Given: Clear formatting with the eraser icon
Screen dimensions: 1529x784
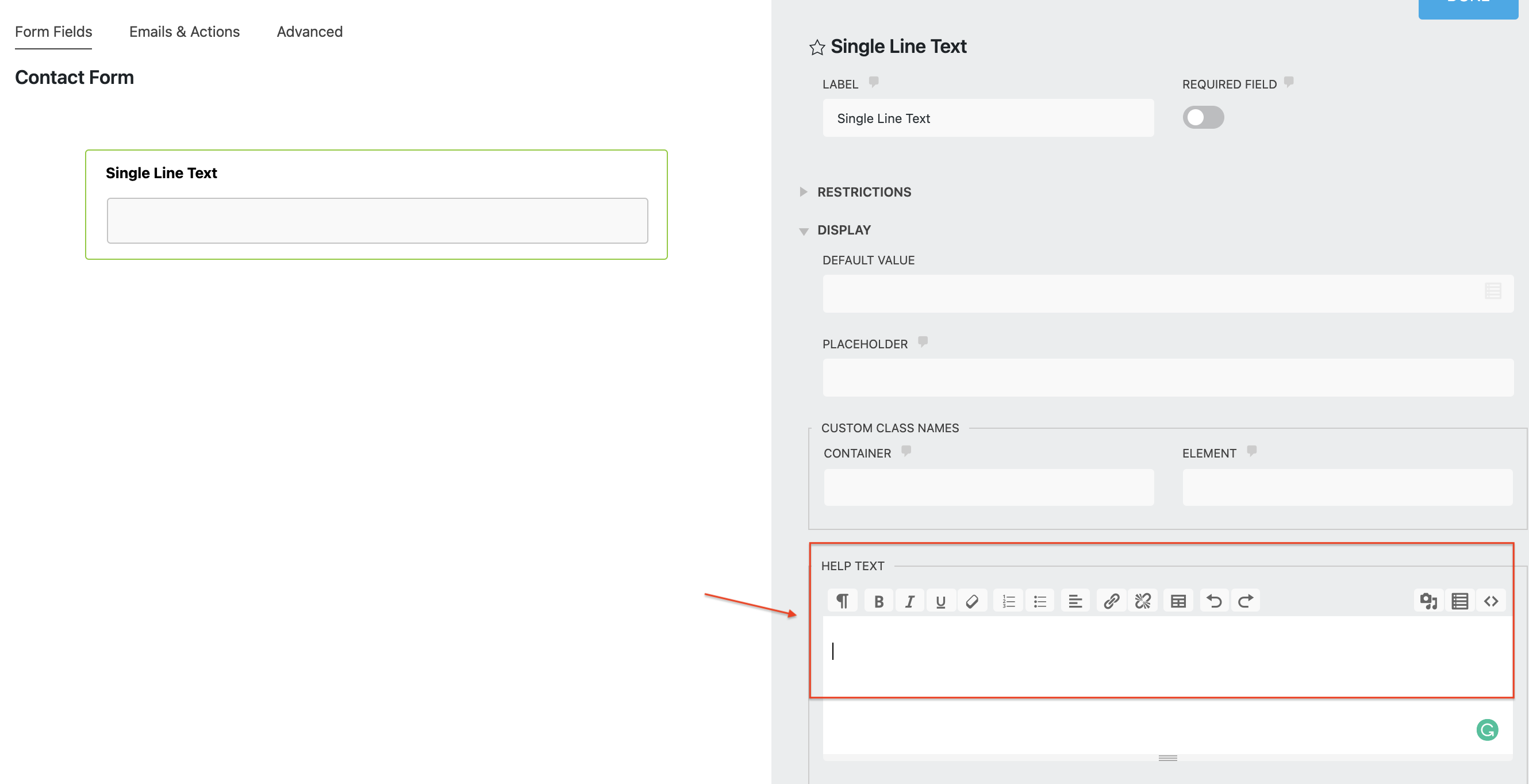Looking at the screenshot, I should click(x=973, y=600).
